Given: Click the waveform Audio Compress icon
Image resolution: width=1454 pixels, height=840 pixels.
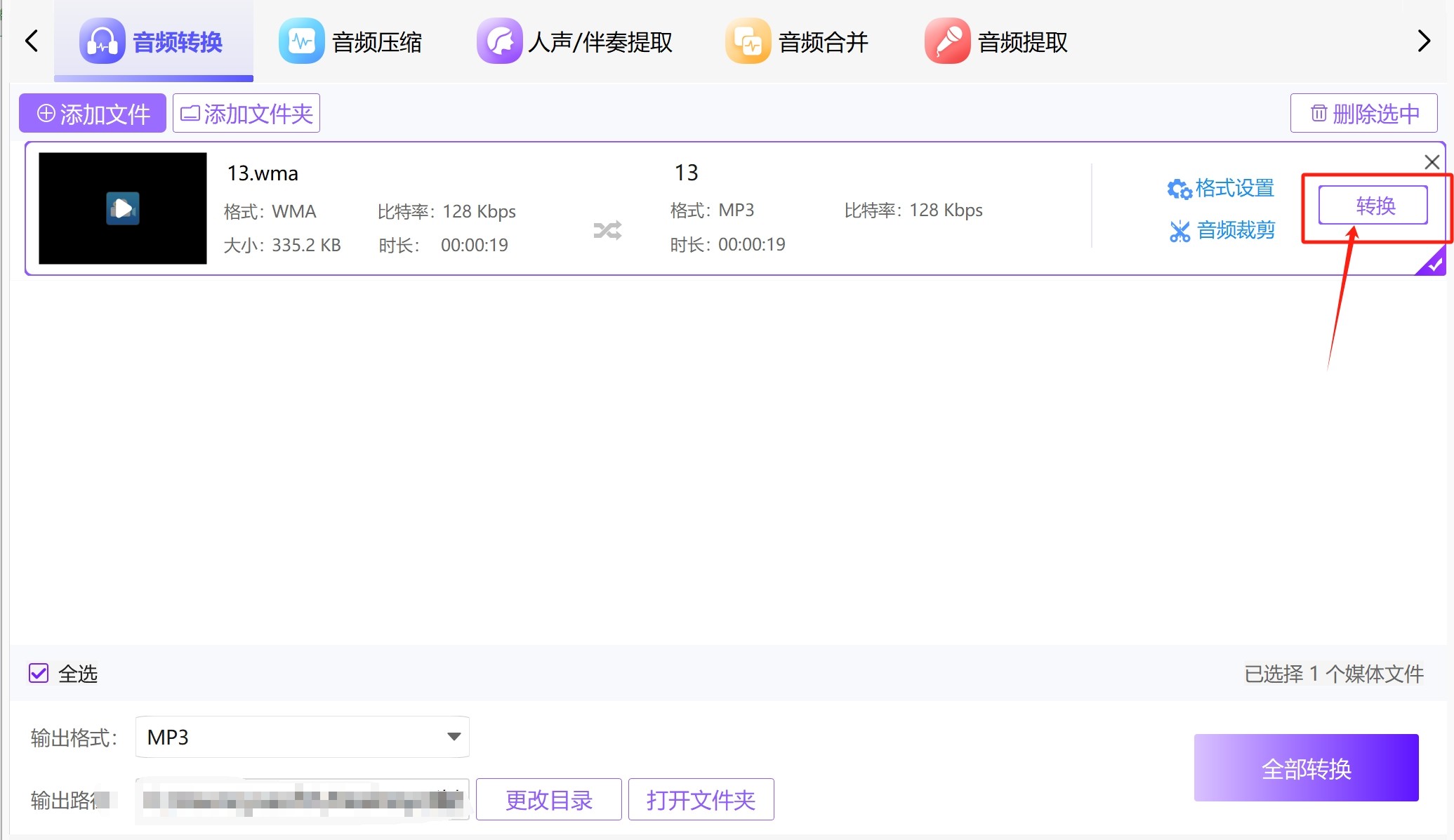Looking at the screenshot, I should pyautogui.click(x=301, y=42).
